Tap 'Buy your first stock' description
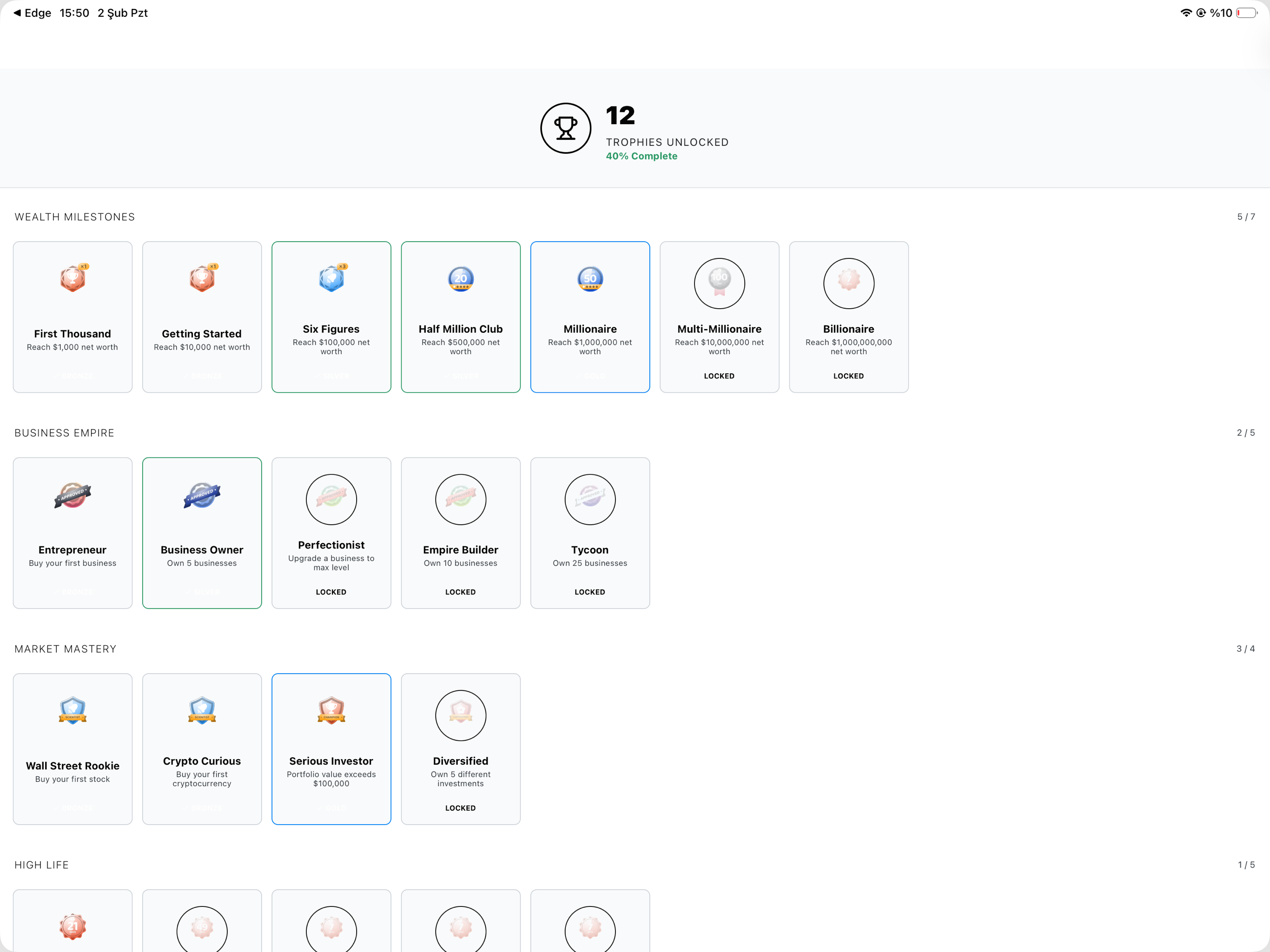Screen dimensions: 1270x952 tap(73, 779)
